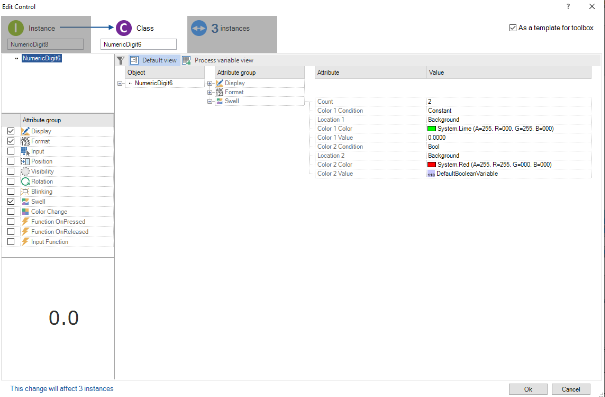
Task: Click the Swell icon in the left attribute list
Action: tap(25, 201)
